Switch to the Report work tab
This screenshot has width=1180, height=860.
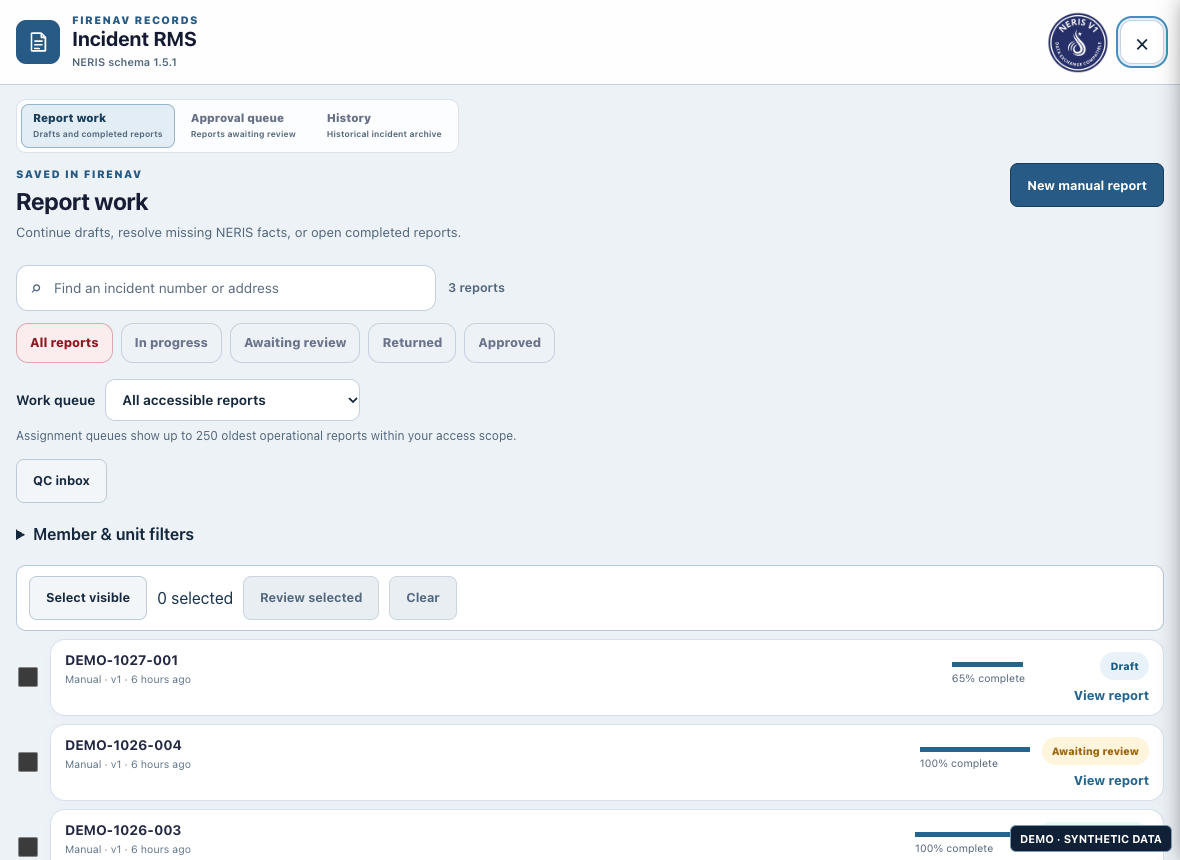[98, 126]
